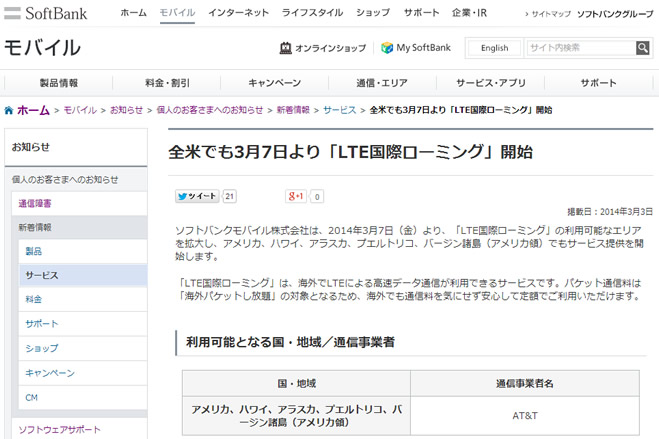659x439 pixels.
Task: Go to 個人のお客さまへのお知らせ breadcrumb
Action: 210,110
